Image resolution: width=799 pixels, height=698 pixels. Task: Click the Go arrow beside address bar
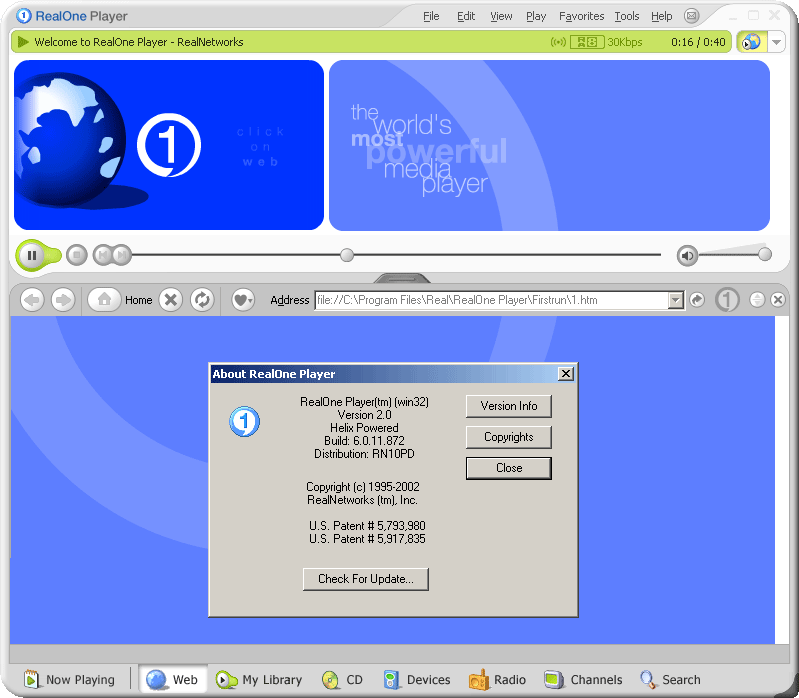[697, 300]
